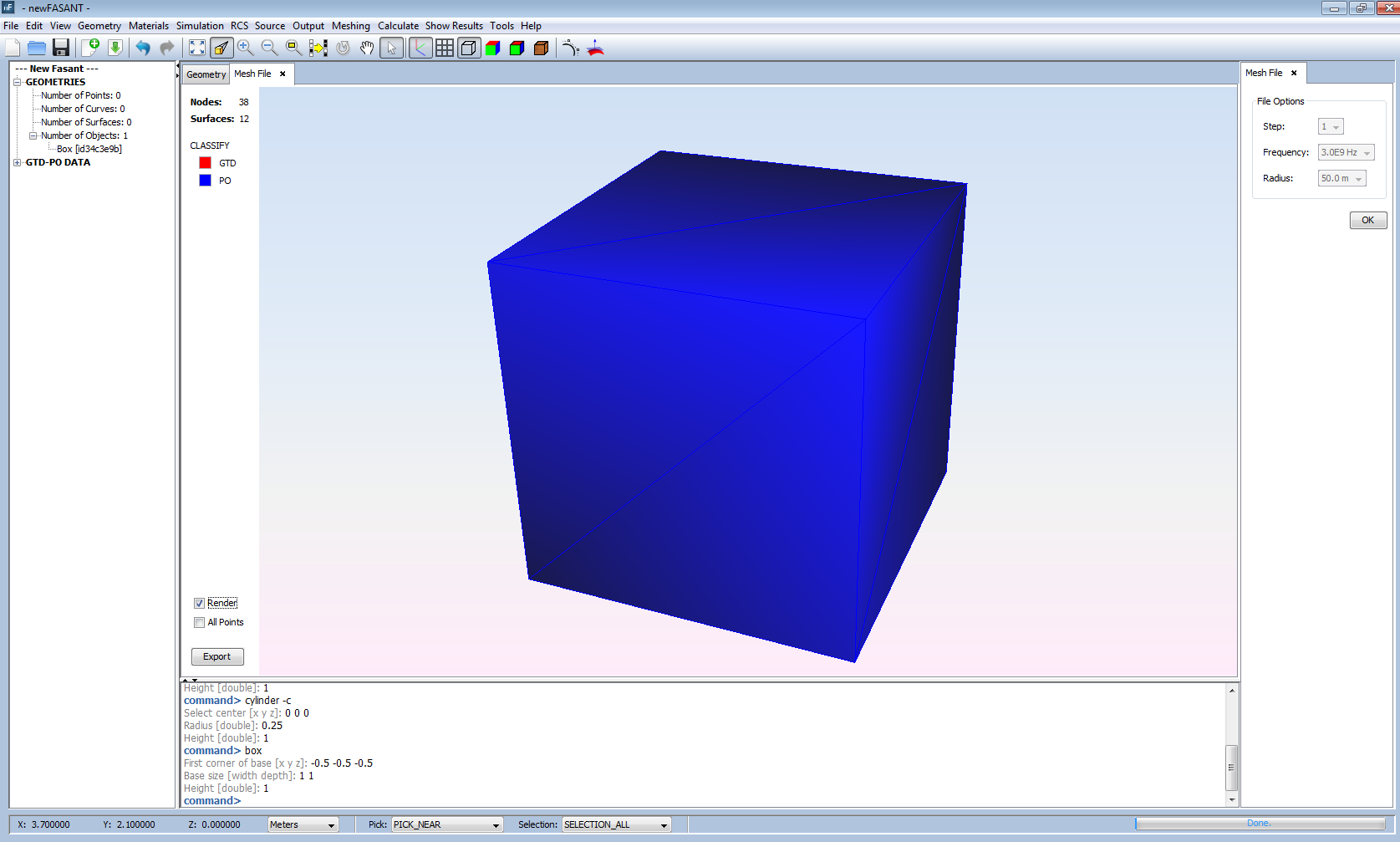Select the Pan hand tool
The height and width of the screenshot is (842, 1400).
pos(367,48)
